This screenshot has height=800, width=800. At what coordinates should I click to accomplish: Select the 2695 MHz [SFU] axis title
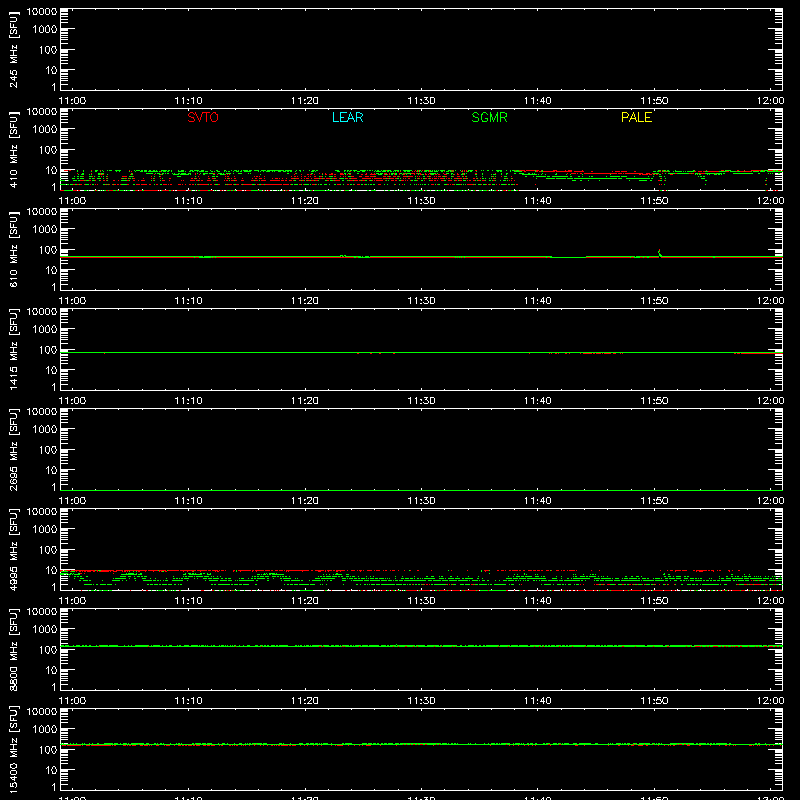[x=13, y=449]
